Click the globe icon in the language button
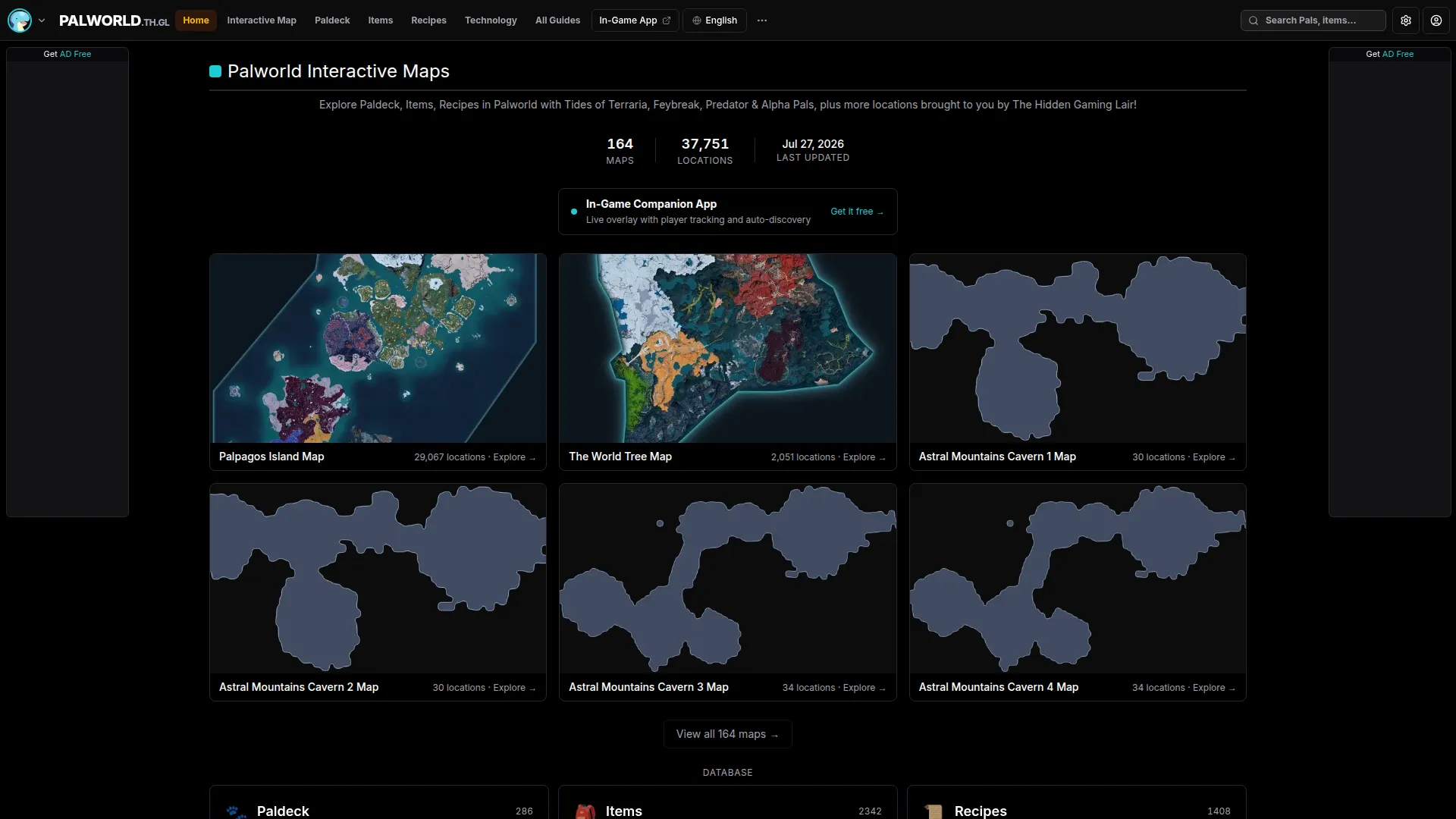Viewport: 1456px width, 819px height. 697,20
